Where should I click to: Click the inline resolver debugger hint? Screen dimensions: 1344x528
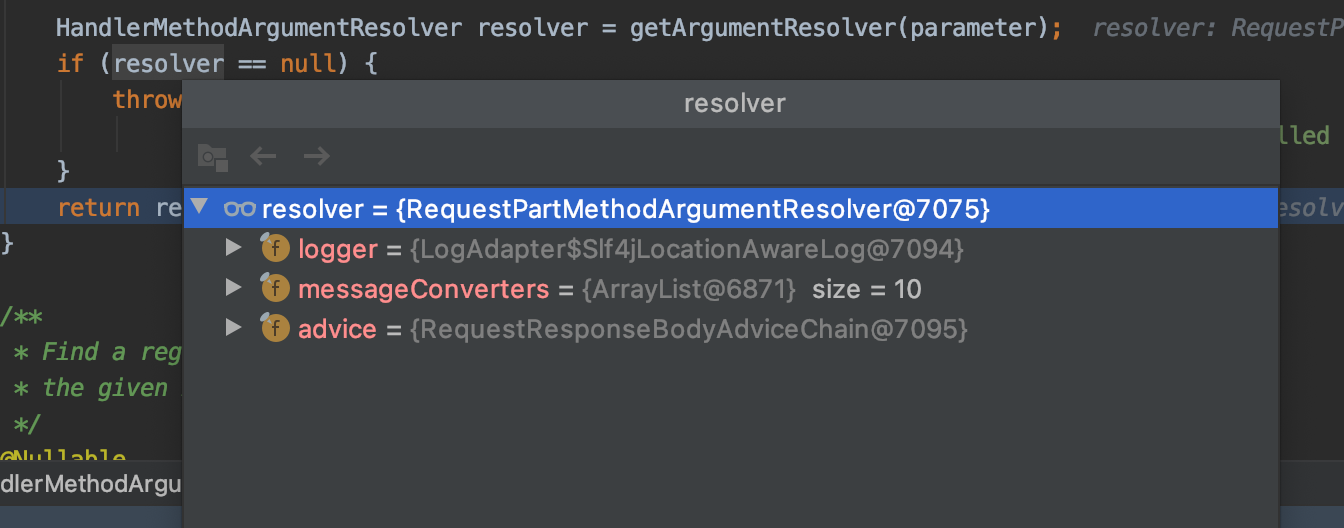[x=1218, y=28]
